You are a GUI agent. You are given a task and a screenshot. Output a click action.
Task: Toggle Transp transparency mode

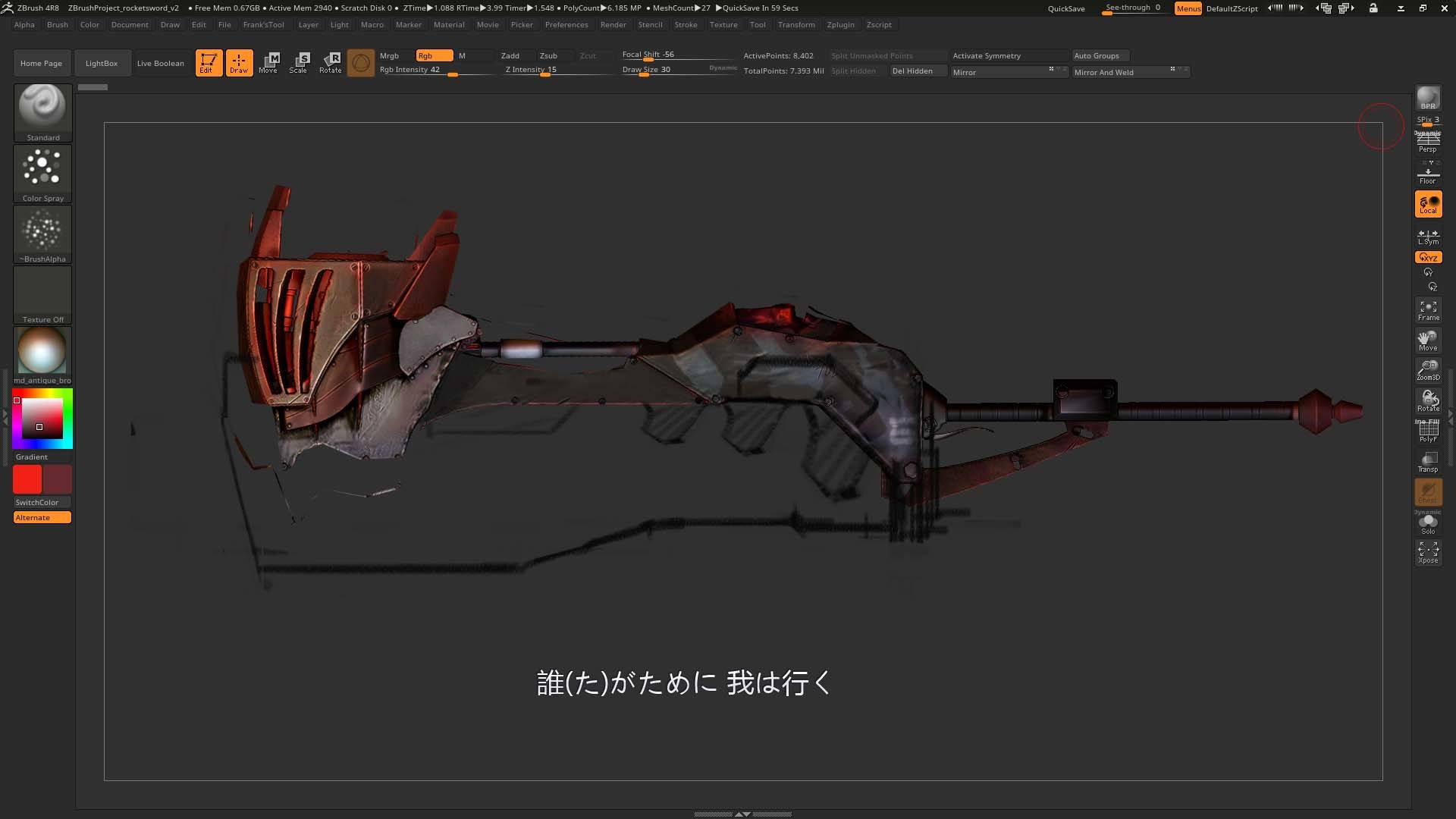pos(1428,462)
